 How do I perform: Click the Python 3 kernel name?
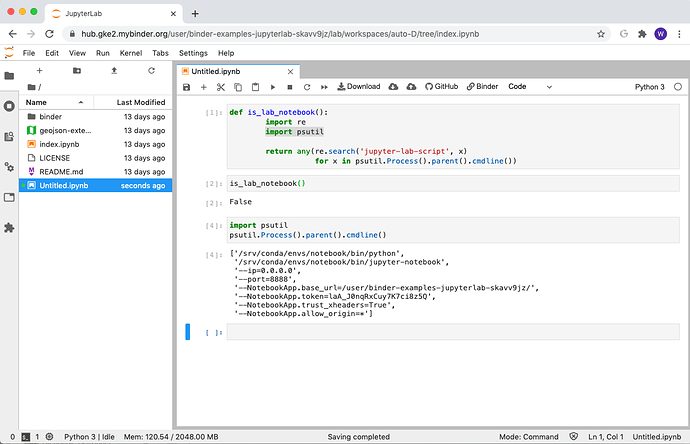tap(650, 87)
